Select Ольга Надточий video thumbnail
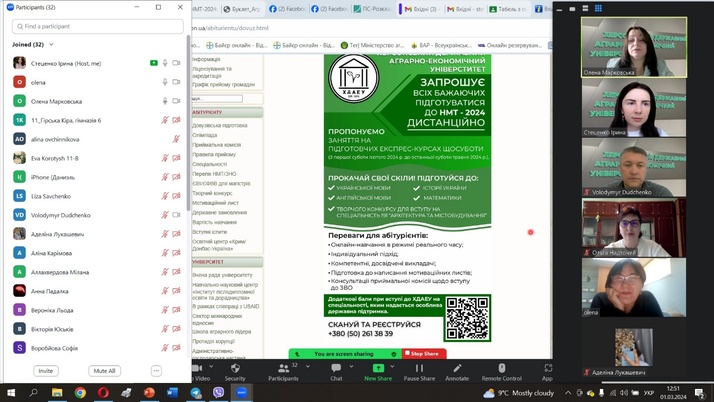714x402 pixels. tap(634, 228)
